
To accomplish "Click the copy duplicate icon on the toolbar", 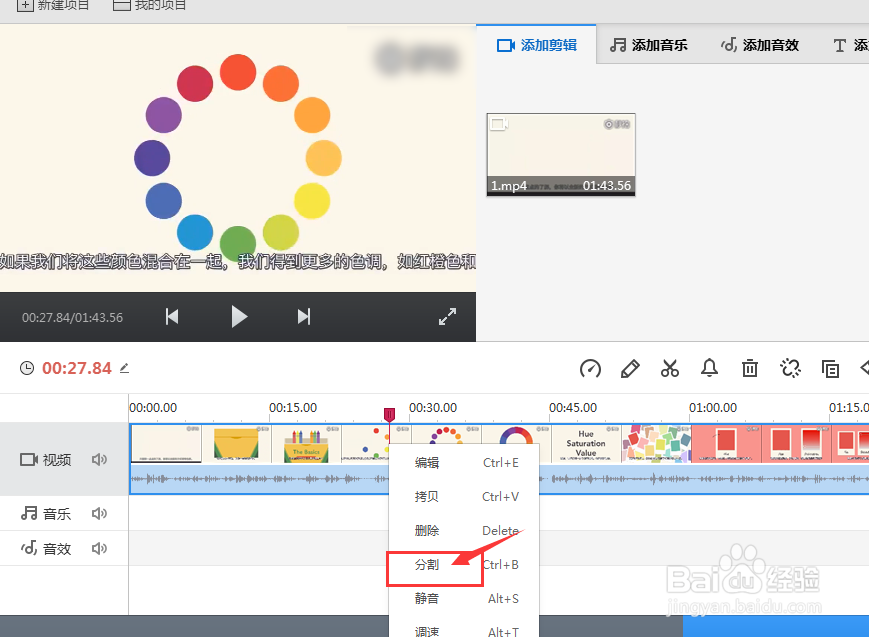I will [x=830, y=368].
